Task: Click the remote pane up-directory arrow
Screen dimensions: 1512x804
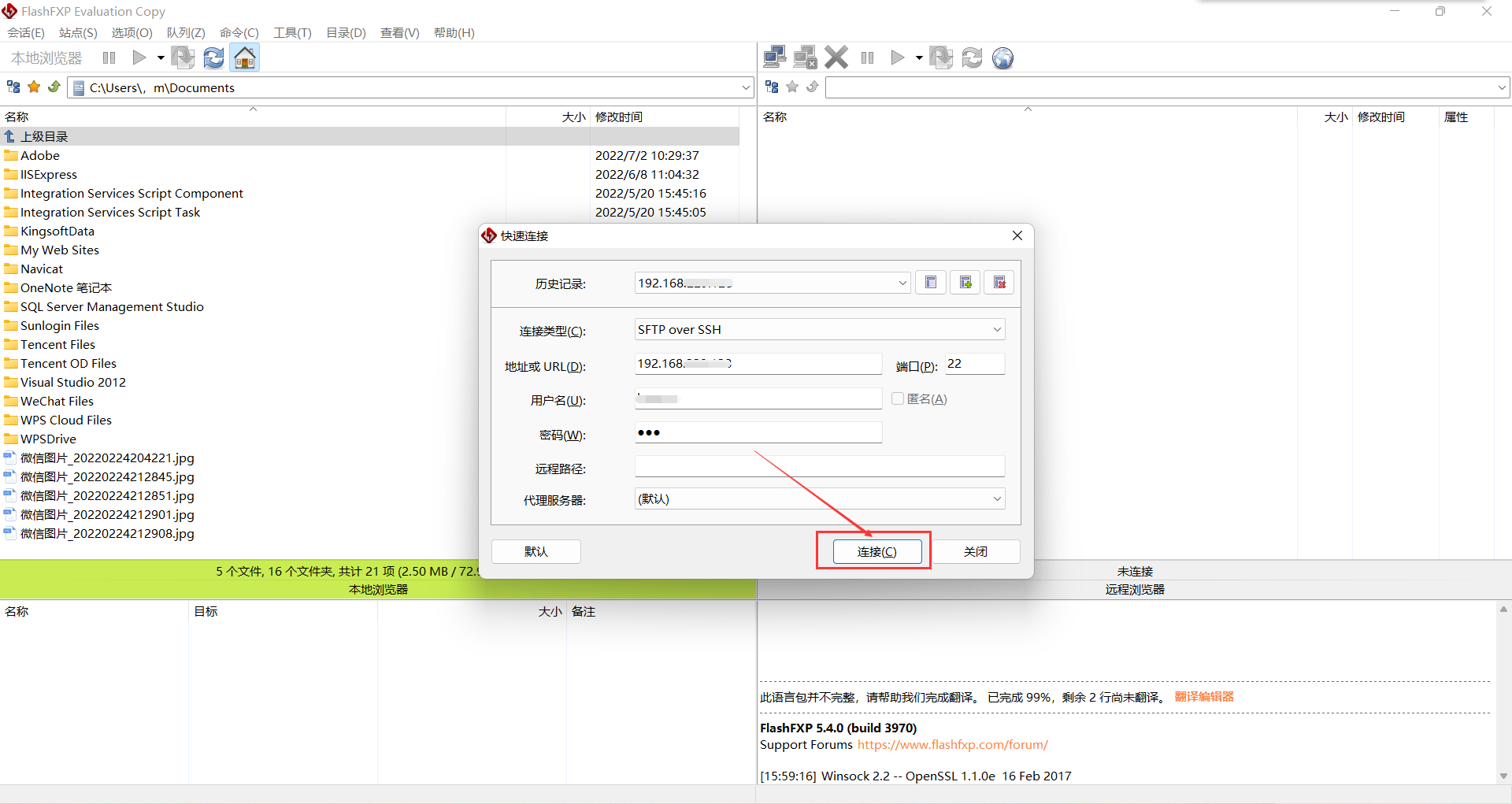Action: point(812,87)
